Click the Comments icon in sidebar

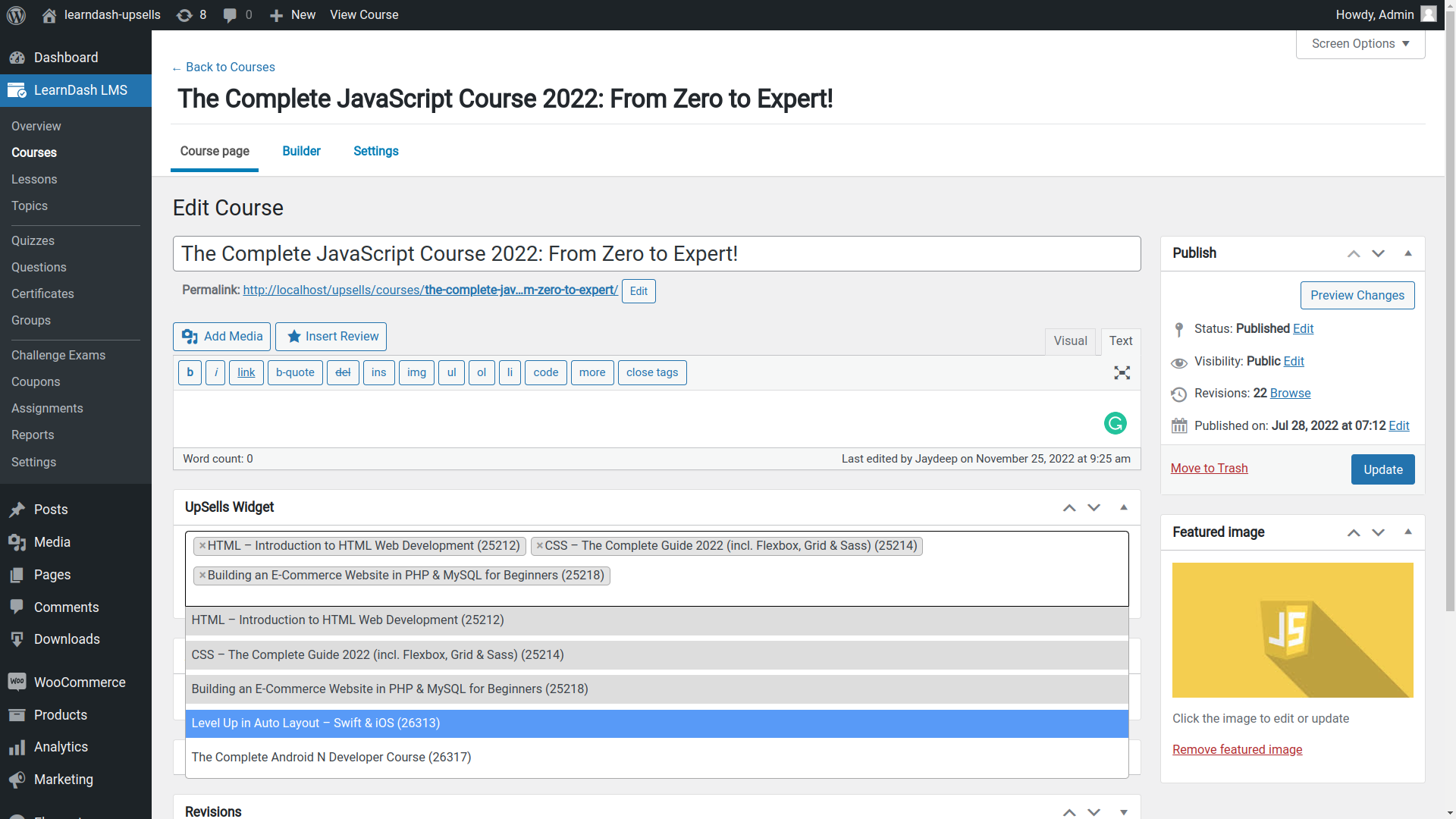click(17, 607)
